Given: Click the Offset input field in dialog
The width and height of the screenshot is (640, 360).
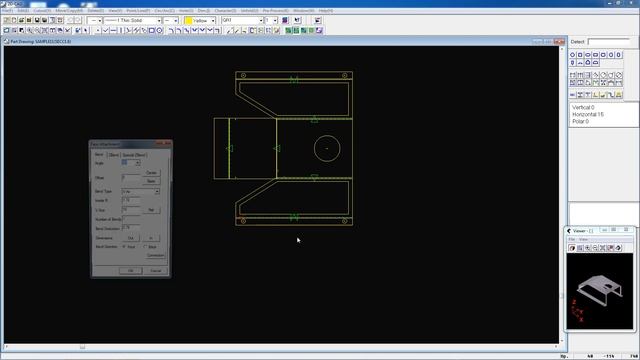Looking at the screenshot, I should click(x=131, y=178).
